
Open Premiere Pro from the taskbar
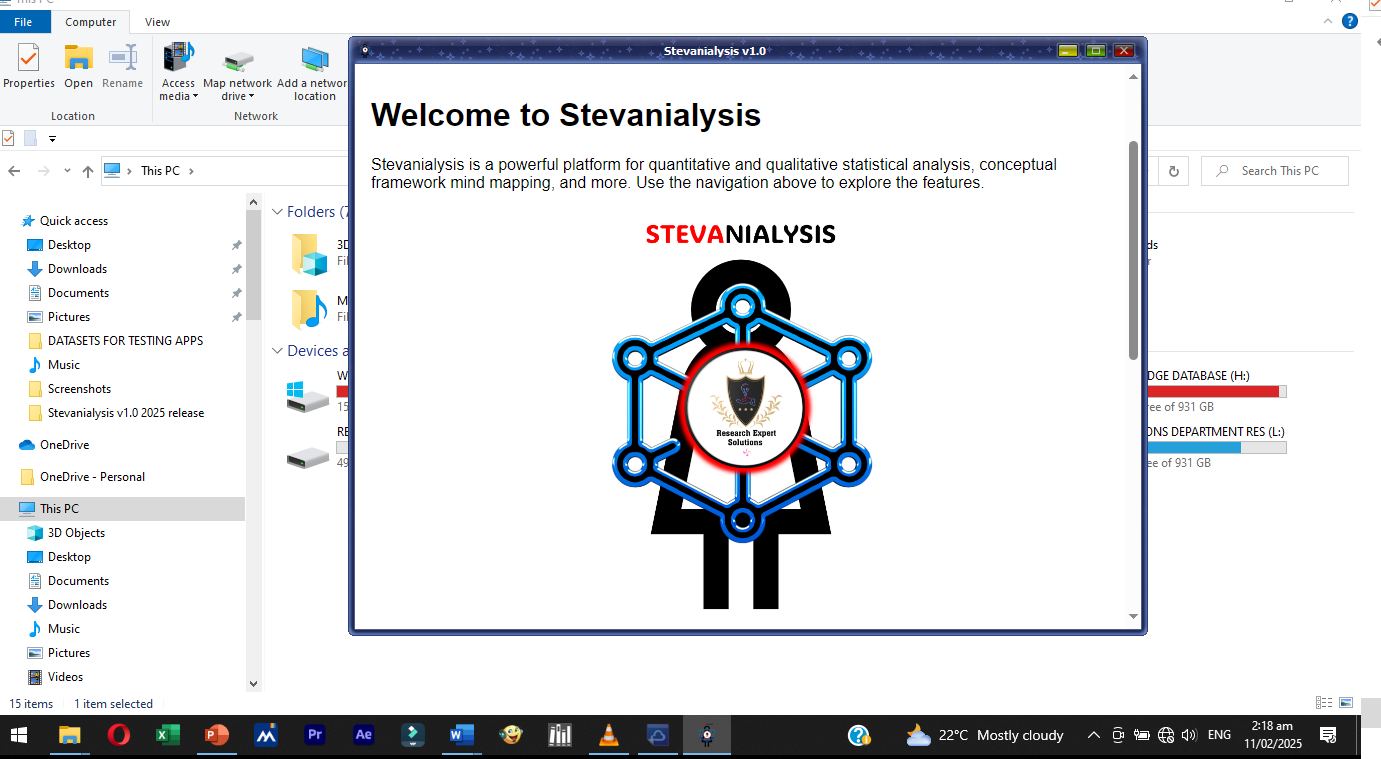click(315, 735)
